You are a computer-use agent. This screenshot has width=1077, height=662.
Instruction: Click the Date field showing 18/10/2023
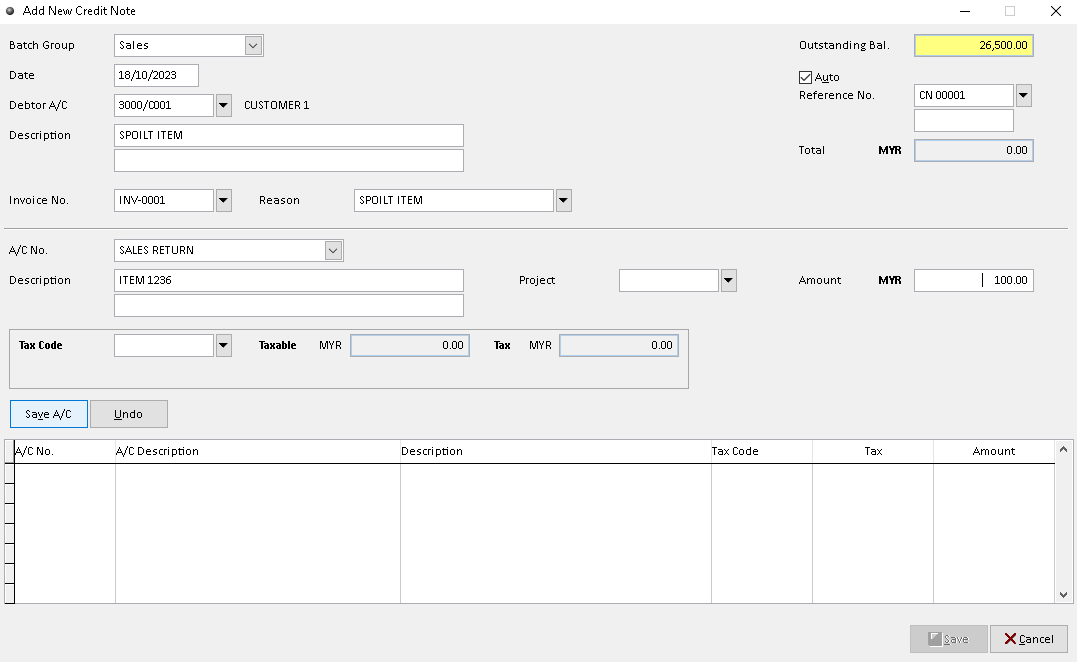coord(155,75)
